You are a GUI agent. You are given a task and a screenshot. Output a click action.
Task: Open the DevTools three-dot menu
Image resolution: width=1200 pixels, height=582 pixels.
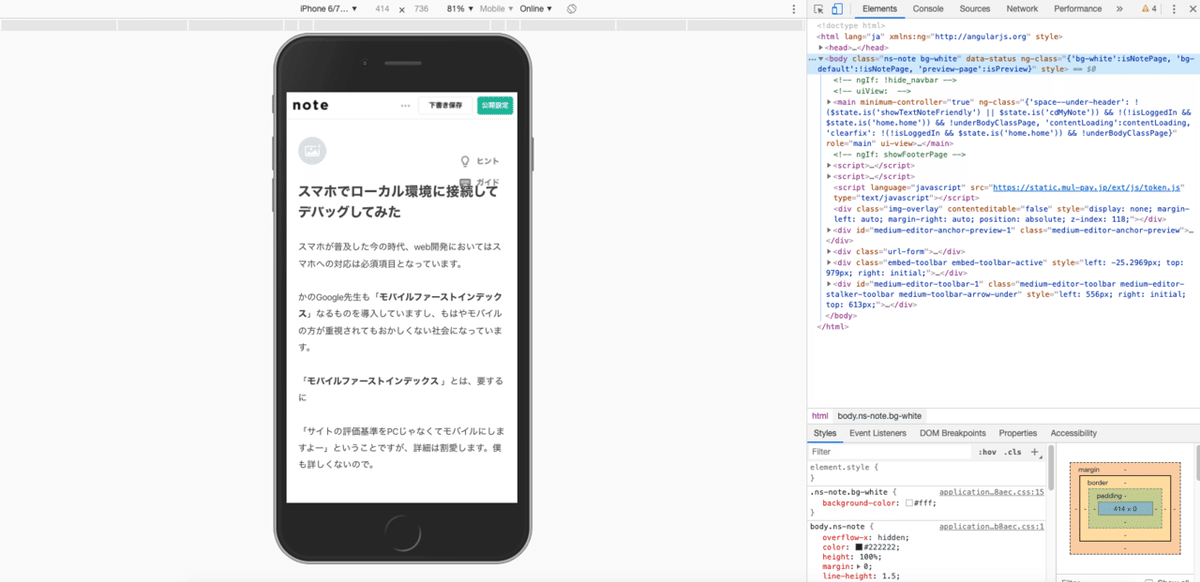(1173, 8)
